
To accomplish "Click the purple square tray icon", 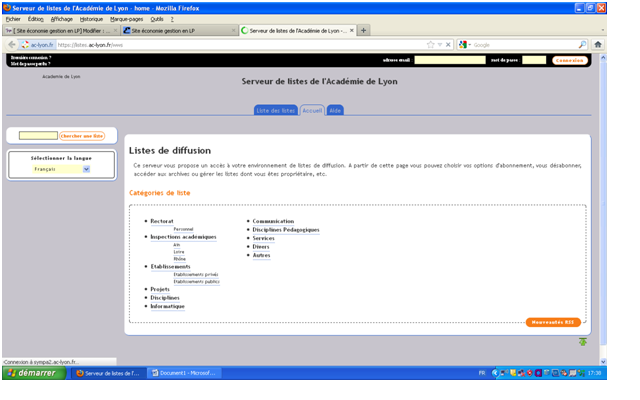I will coord(538,373).
